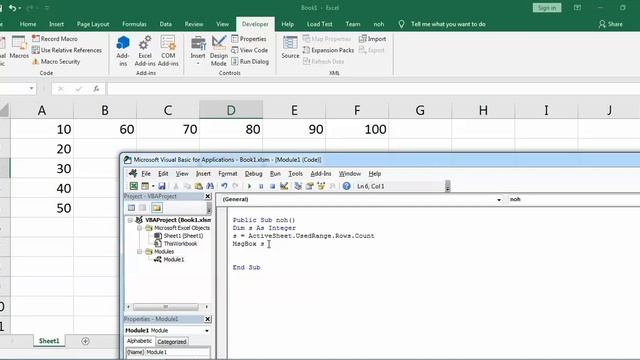The height and width of the screenshot is (360, 640).
Task: Collapse the VBAProject (Book1.xlsm) tree node
Action: click(130, 220)
